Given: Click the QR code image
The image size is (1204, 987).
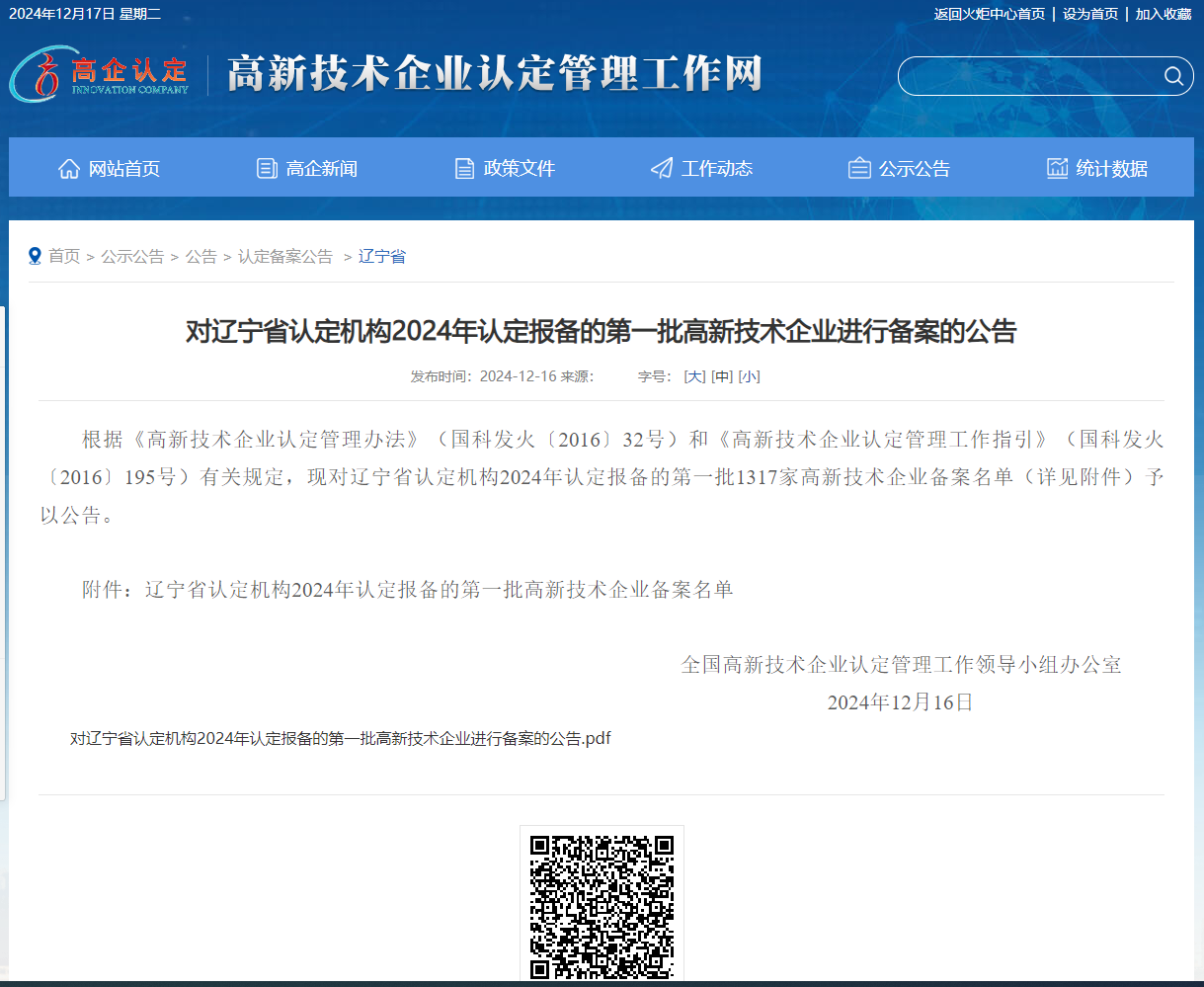Looking at the screenshot, I should point(602,904).
